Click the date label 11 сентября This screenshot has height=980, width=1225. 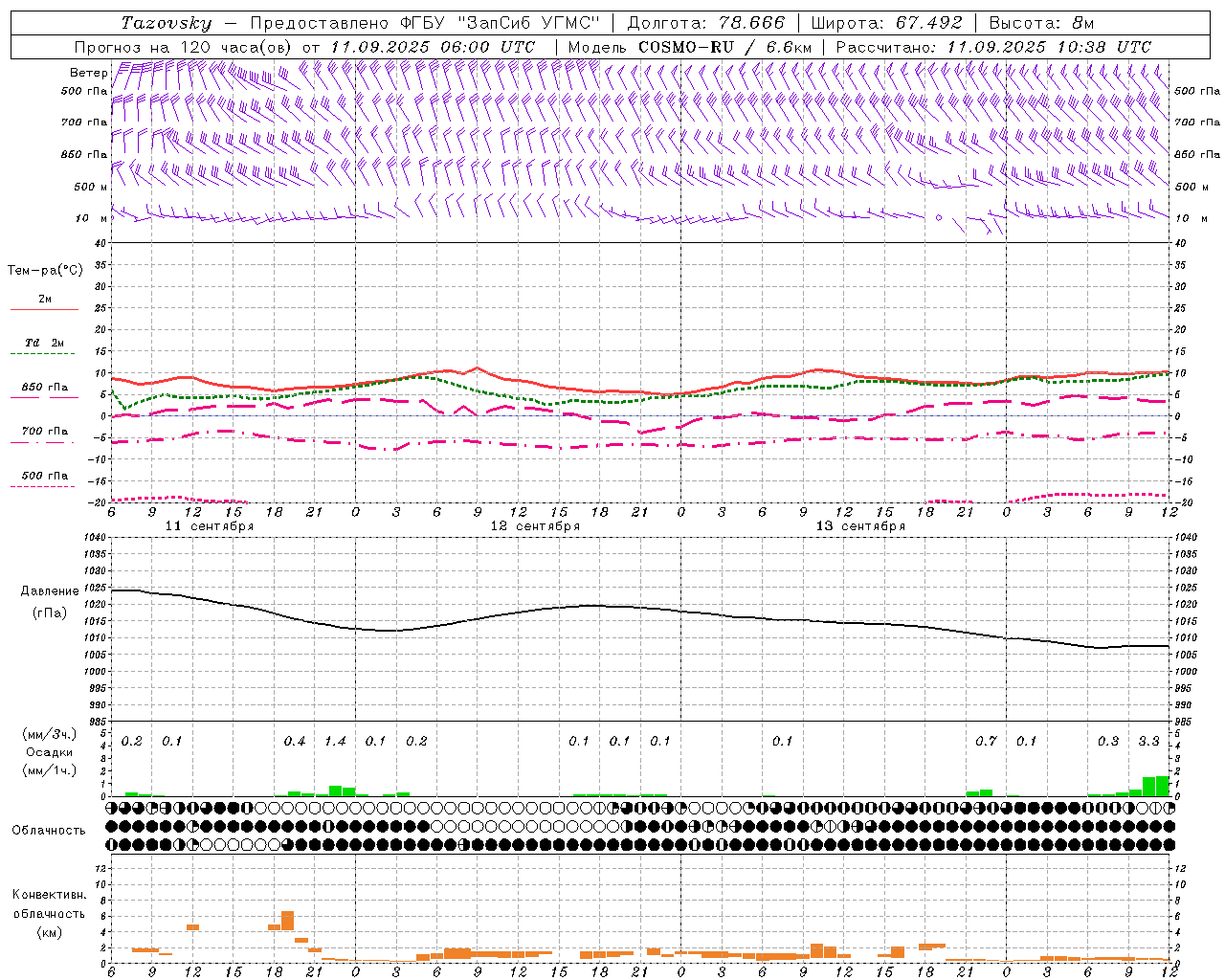coord(210,525)
